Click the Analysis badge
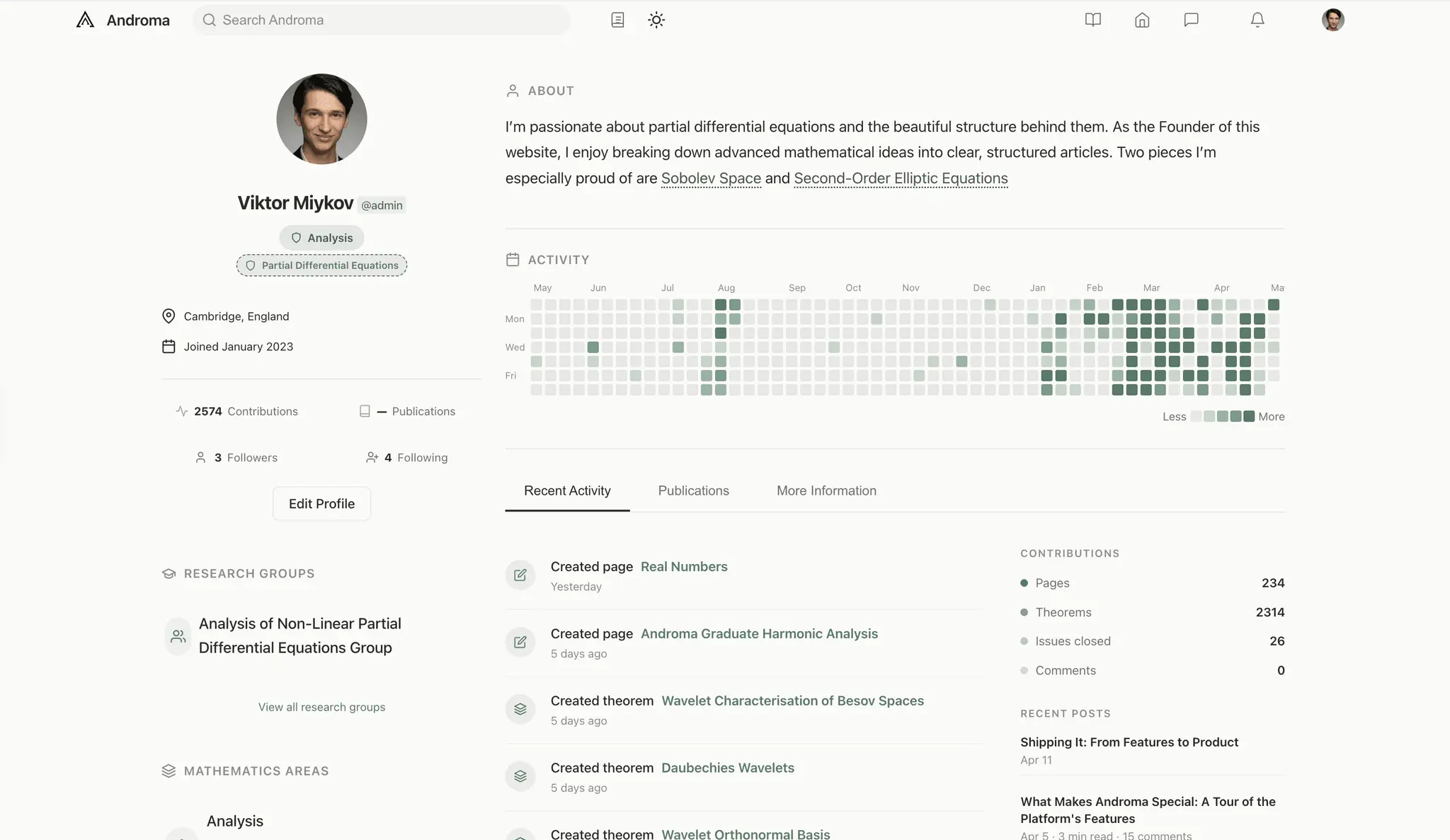Viewport: 1450px width, 840px height. coord(321,238)
